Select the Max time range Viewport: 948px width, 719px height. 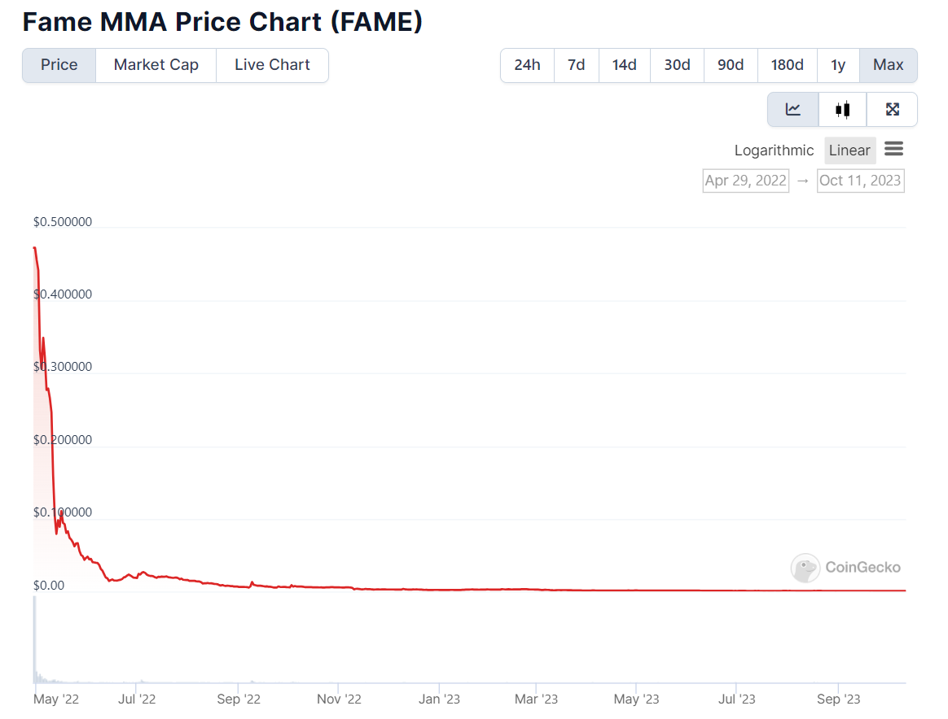click(888, 65)
